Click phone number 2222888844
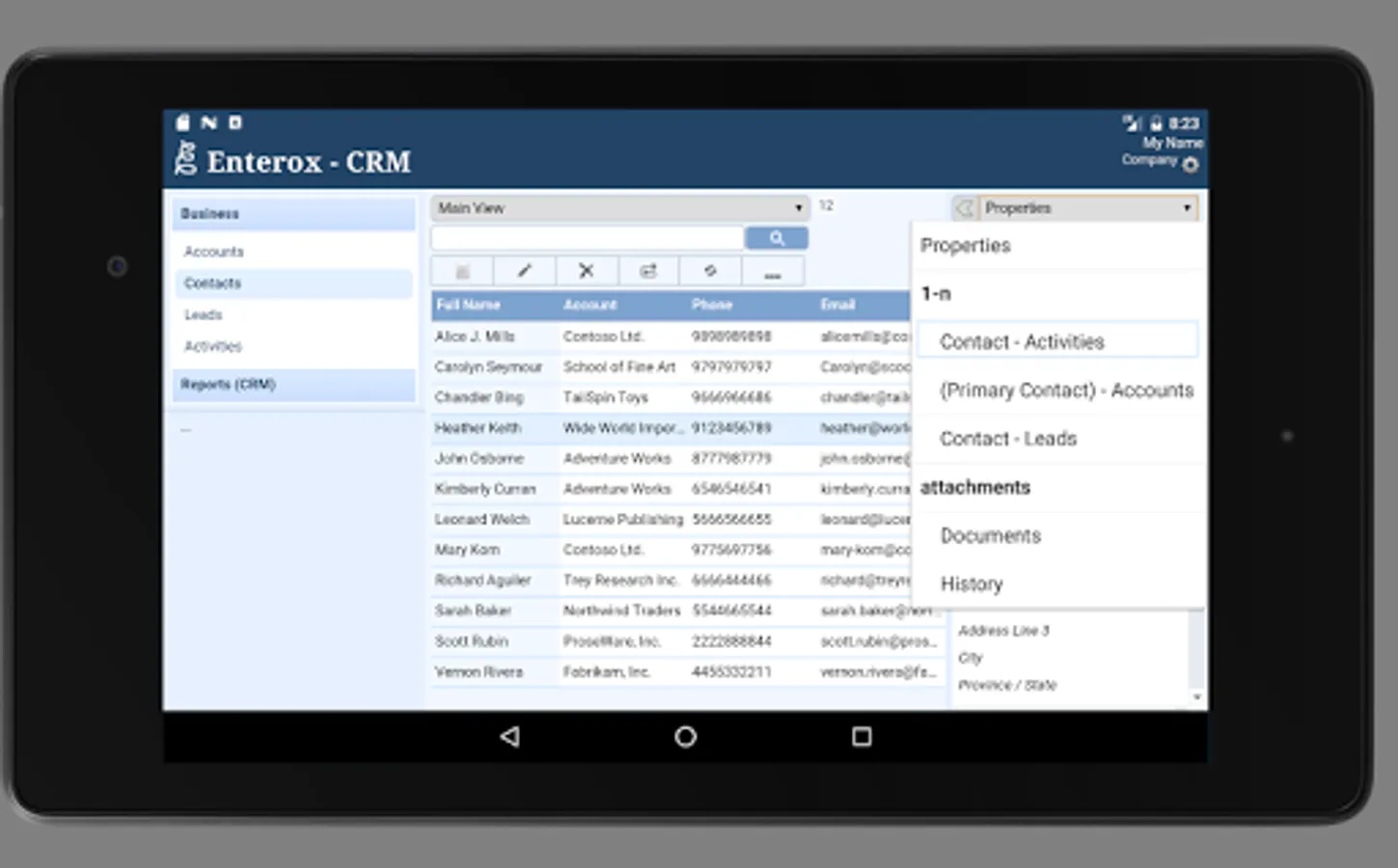This screenshot has width=1398, height=868. tap(731, 641)
